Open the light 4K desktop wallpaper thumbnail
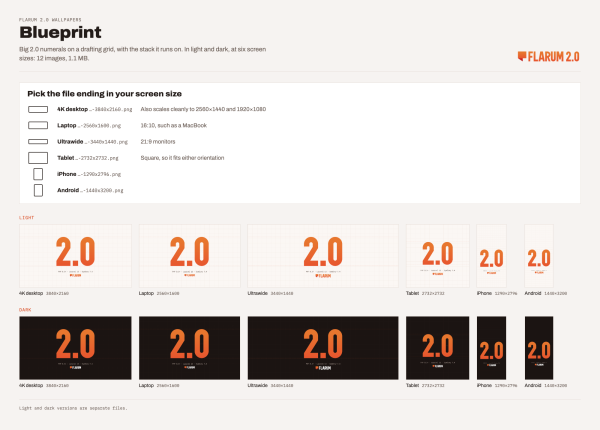This screenshot has height=430, width=600. [75, 256]
